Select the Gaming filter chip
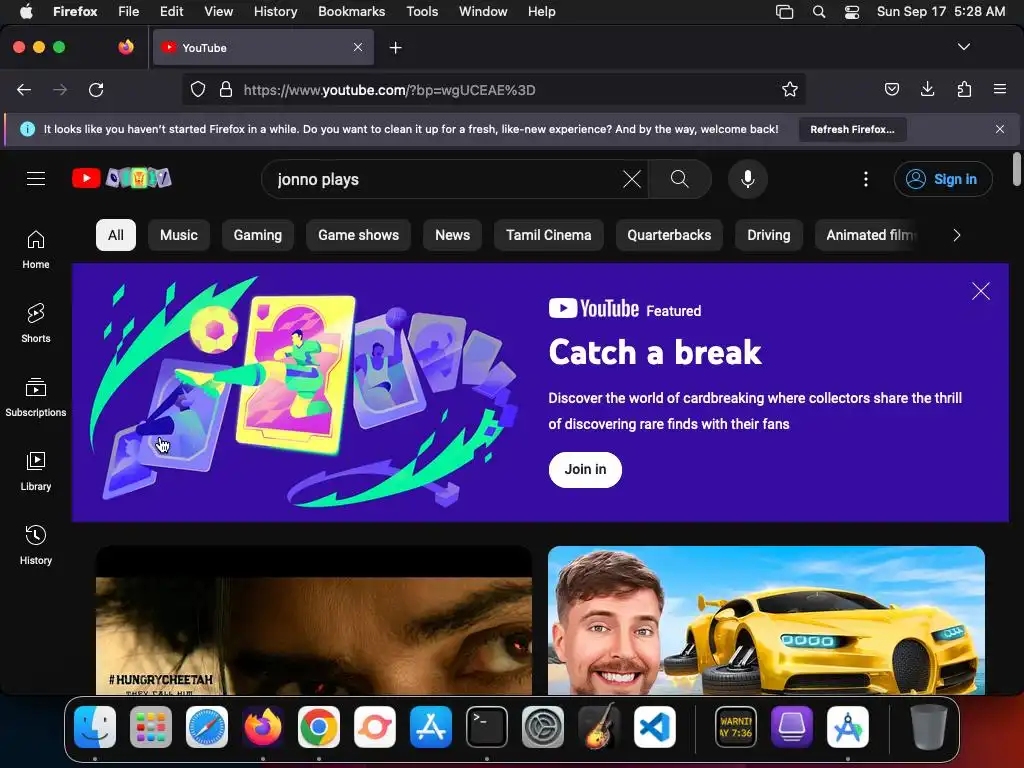The width and height of the screenshot is (1024, 768). (x=258, y=235)
